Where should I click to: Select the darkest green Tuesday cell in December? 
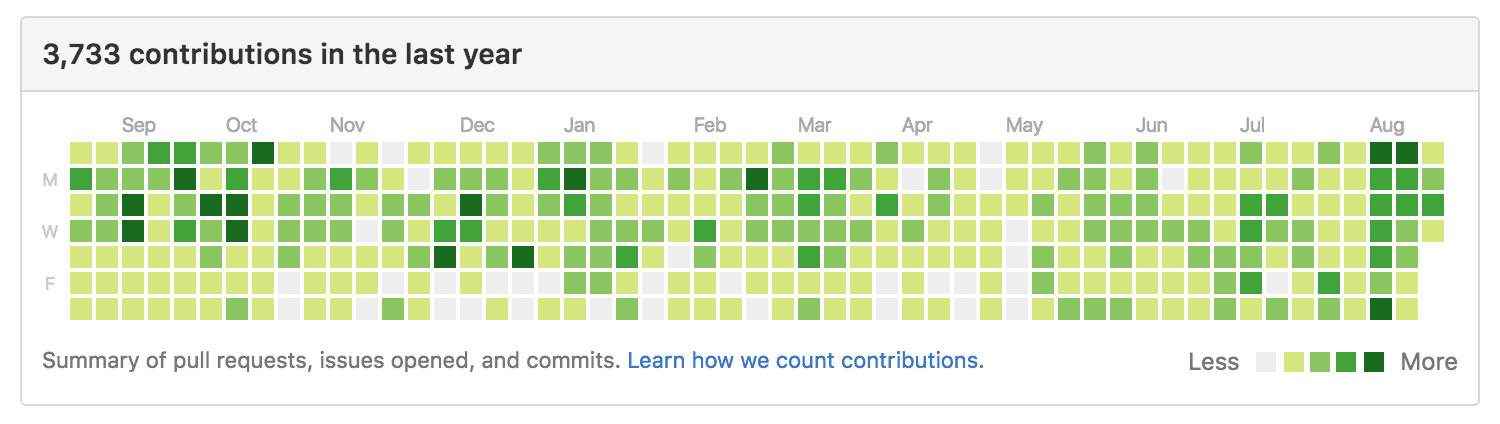click(x=471, y=204)
